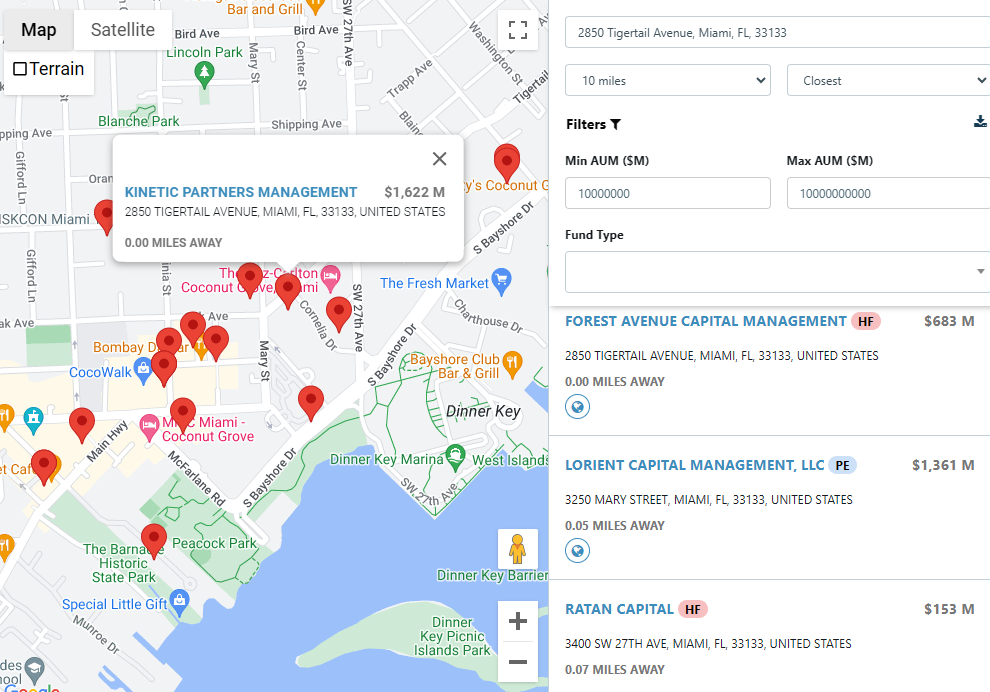This screenshot has height=692, width=990.
Task: Expand the Fund Type dropdown
Action: [778, 272]
